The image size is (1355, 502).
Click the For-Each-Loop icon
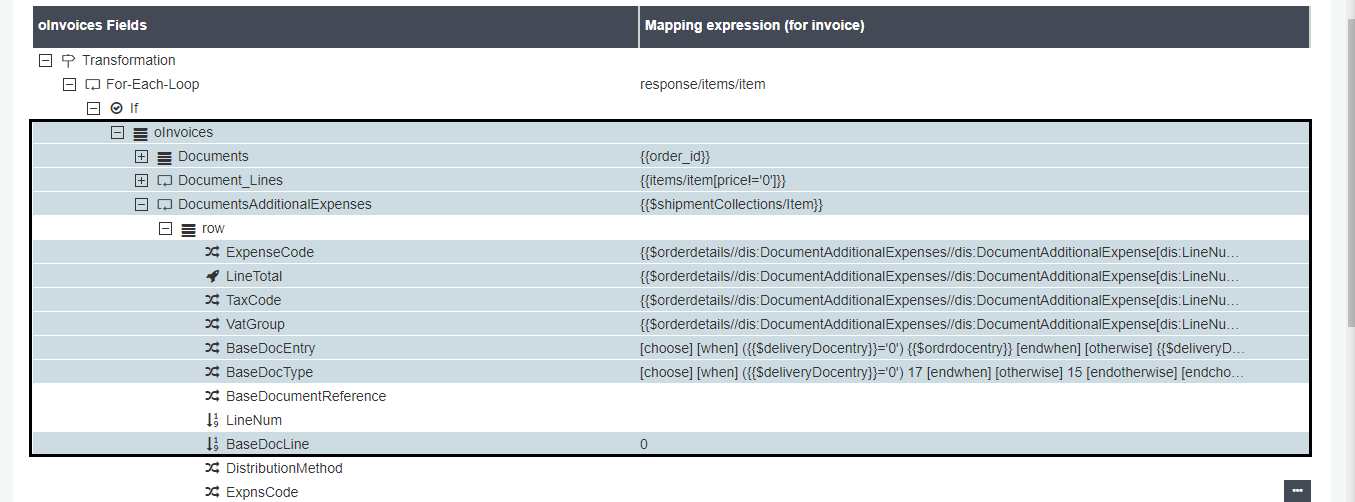pos(92,84)
